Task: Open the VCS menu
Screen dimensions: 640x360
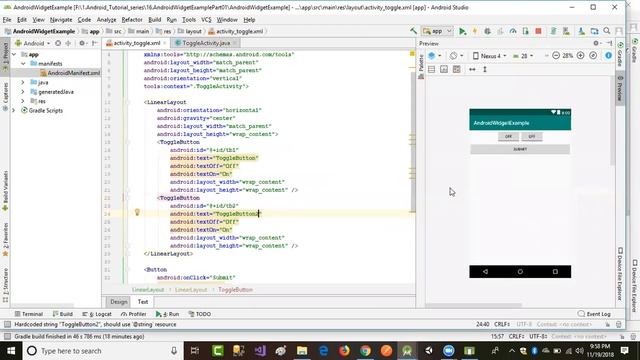Action: (207, 20)
